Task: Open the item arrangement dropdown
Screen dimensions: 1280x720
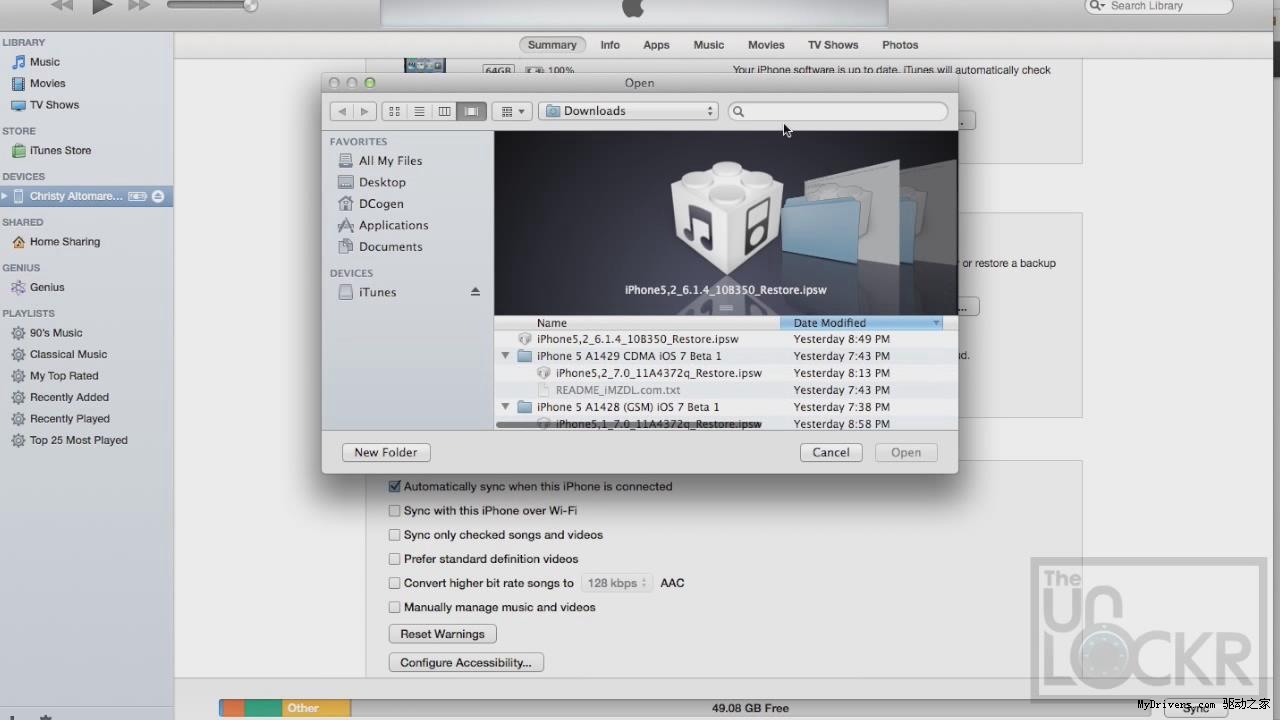Action: pyautogui.click(x=511, y=111)
